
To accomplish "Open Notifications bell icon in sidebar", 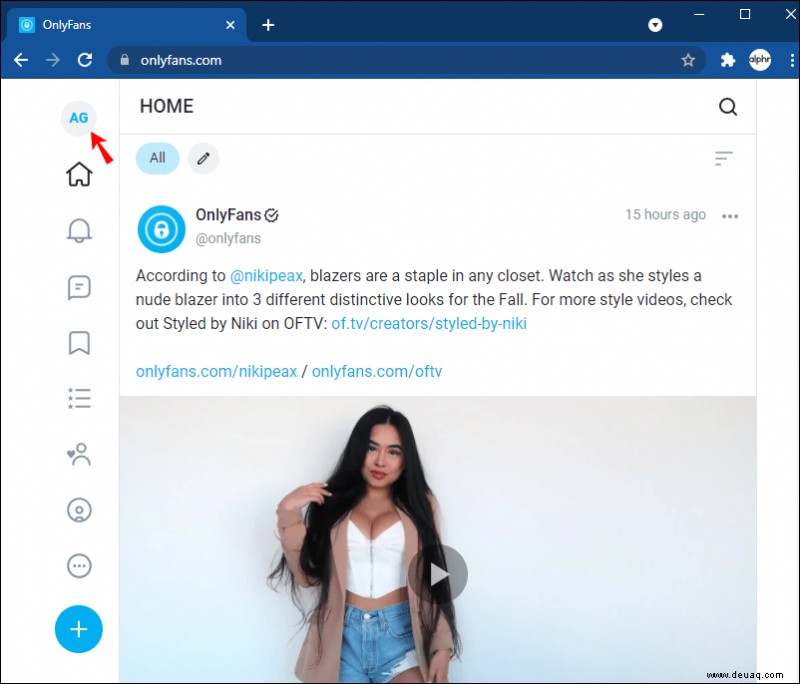I will pyautogui.click(x=79, y=231).
